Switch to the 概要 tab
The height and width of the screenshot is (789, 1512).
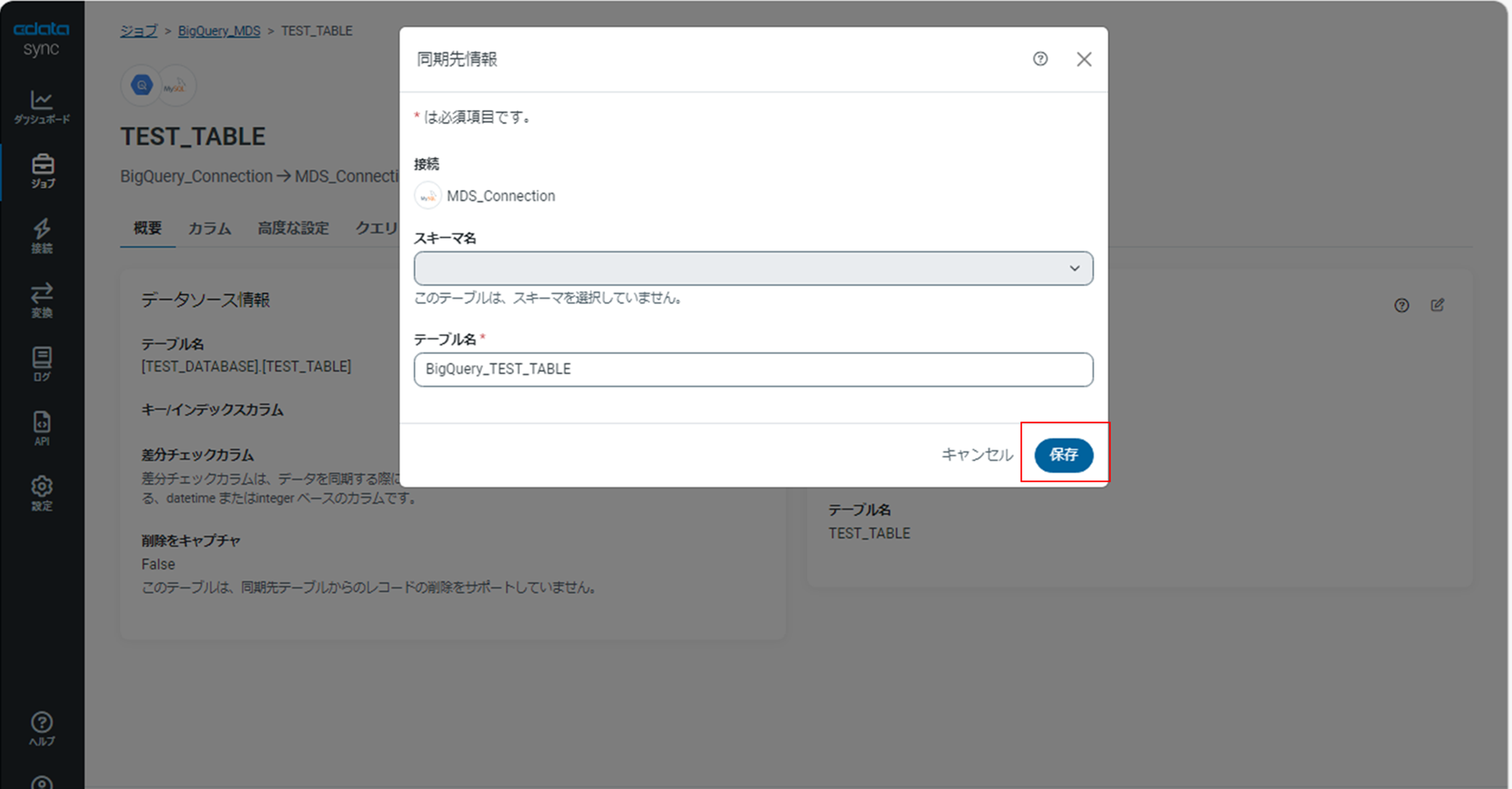147,228
